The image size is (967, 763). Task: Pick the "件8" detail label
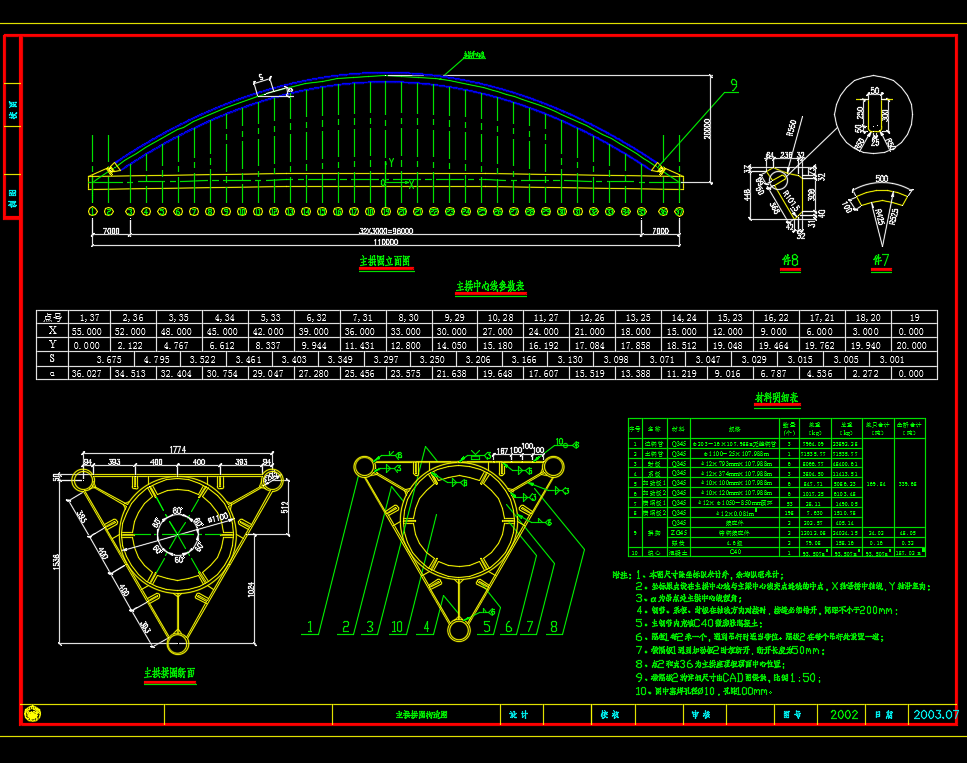[790, 260]
